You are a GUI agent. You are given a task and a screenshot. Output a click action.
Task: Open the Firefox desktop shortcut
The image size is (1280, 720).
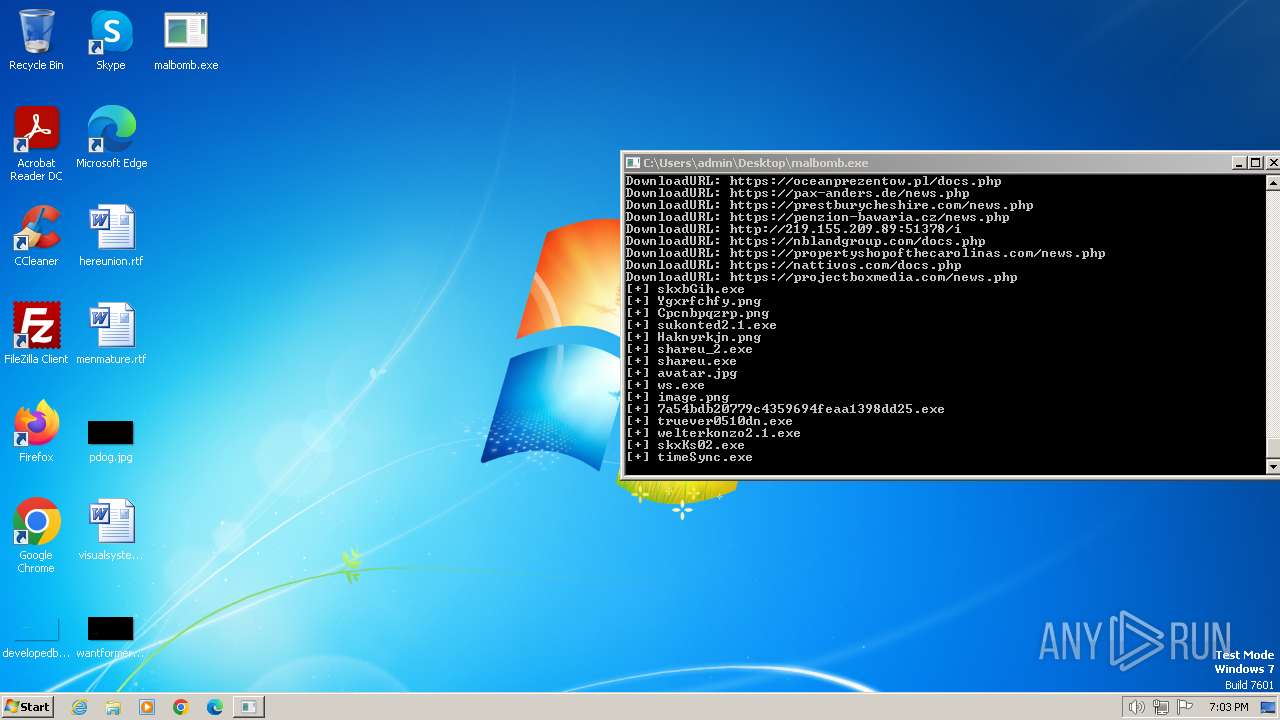[x=36, y=432]
